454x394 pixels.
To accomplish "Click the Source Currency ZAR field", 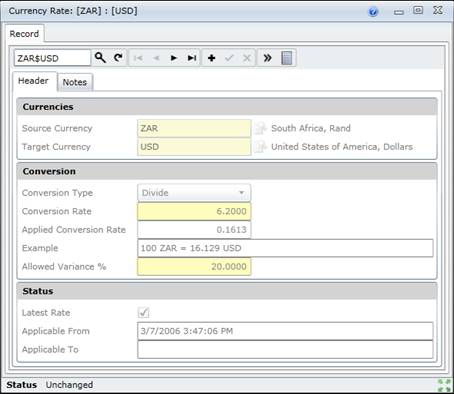I will point(194,128).
